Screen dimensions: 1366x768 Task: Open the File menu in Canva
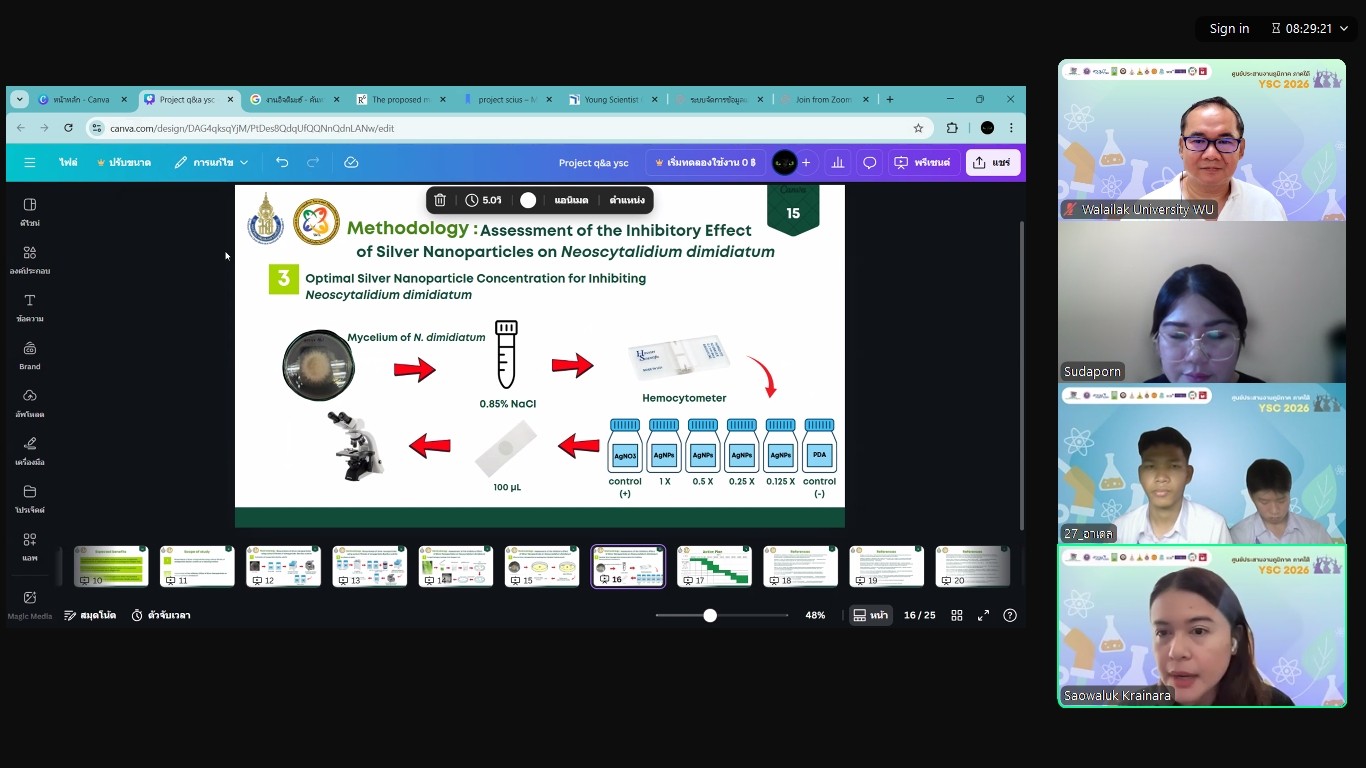68,162
